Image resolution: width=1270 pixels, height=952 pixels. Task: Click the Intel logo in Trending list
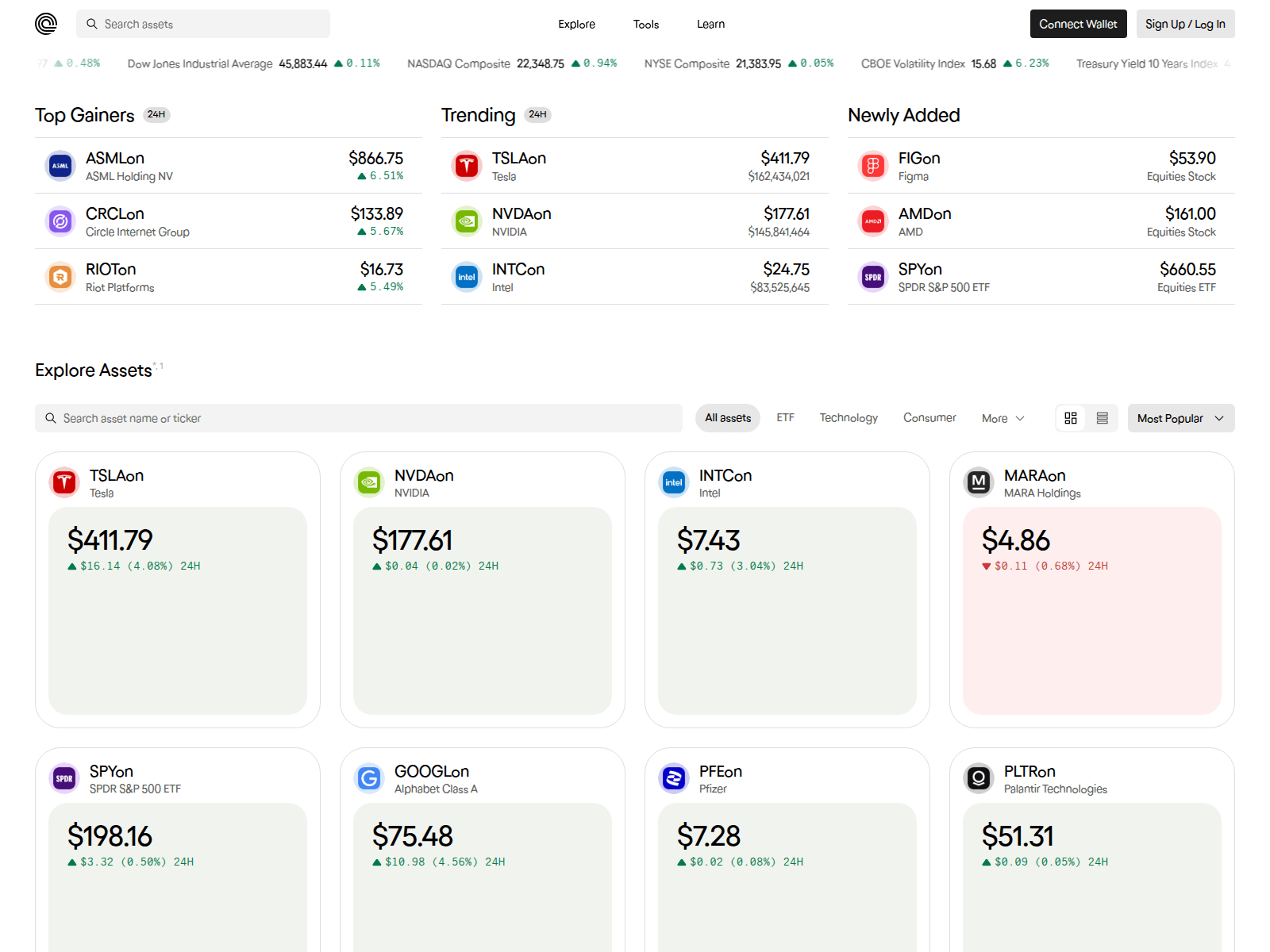467,277
